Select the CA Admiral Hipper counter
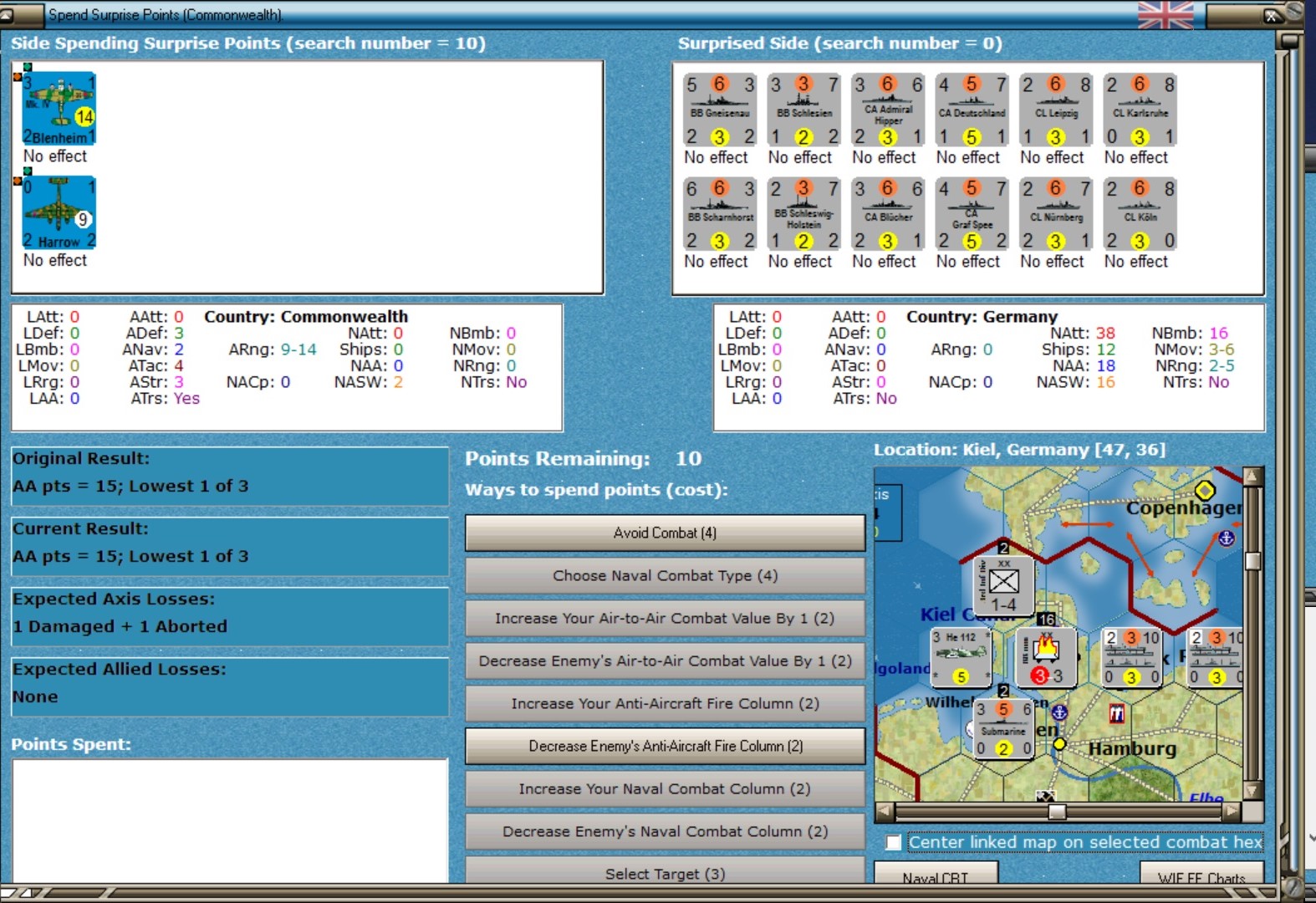Viewport: 1316px width, 903px height. pos(888,110)
